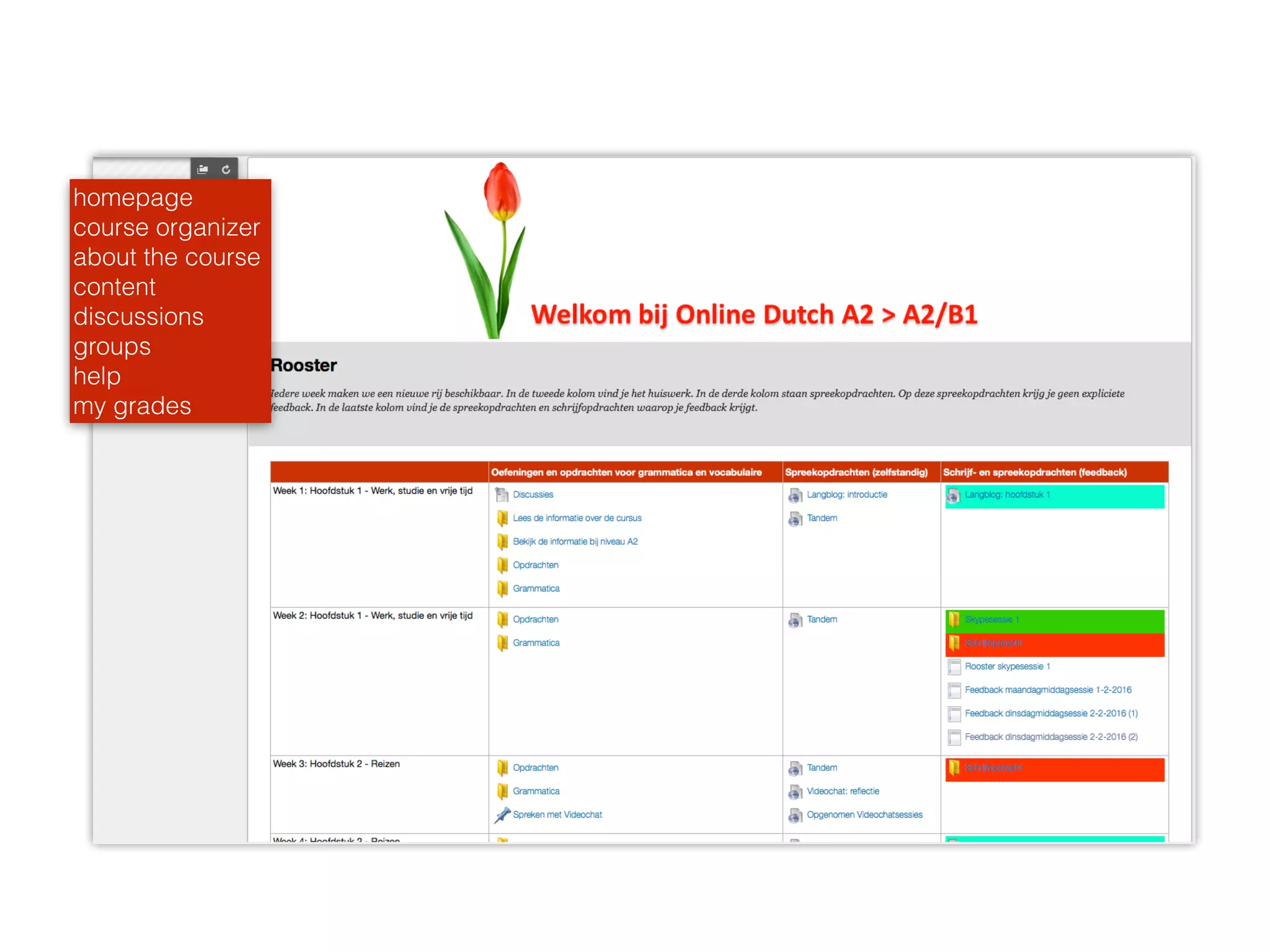1270x952 pixels.
Task: Open Week 3 Grammatica folder link
Action: [x=536, y=791]
